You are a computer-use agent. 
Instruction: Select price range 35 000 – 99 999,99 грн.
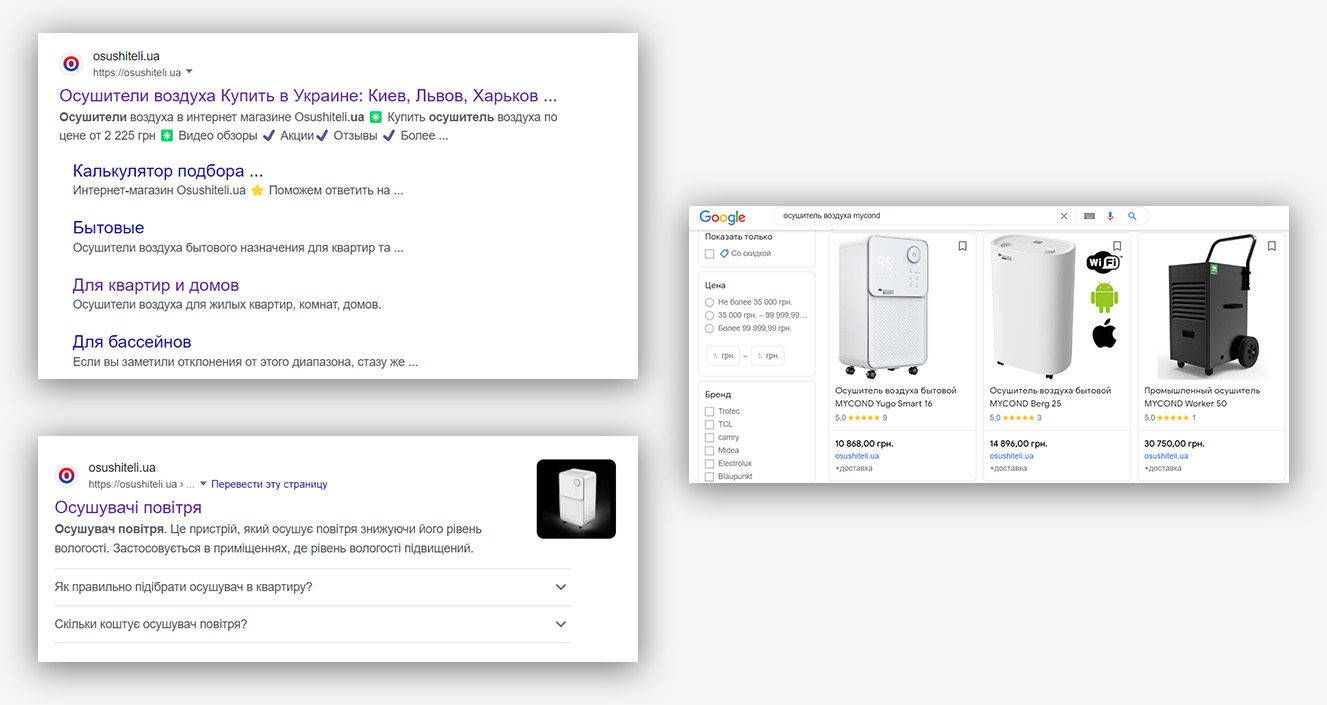tap(709, 315)
